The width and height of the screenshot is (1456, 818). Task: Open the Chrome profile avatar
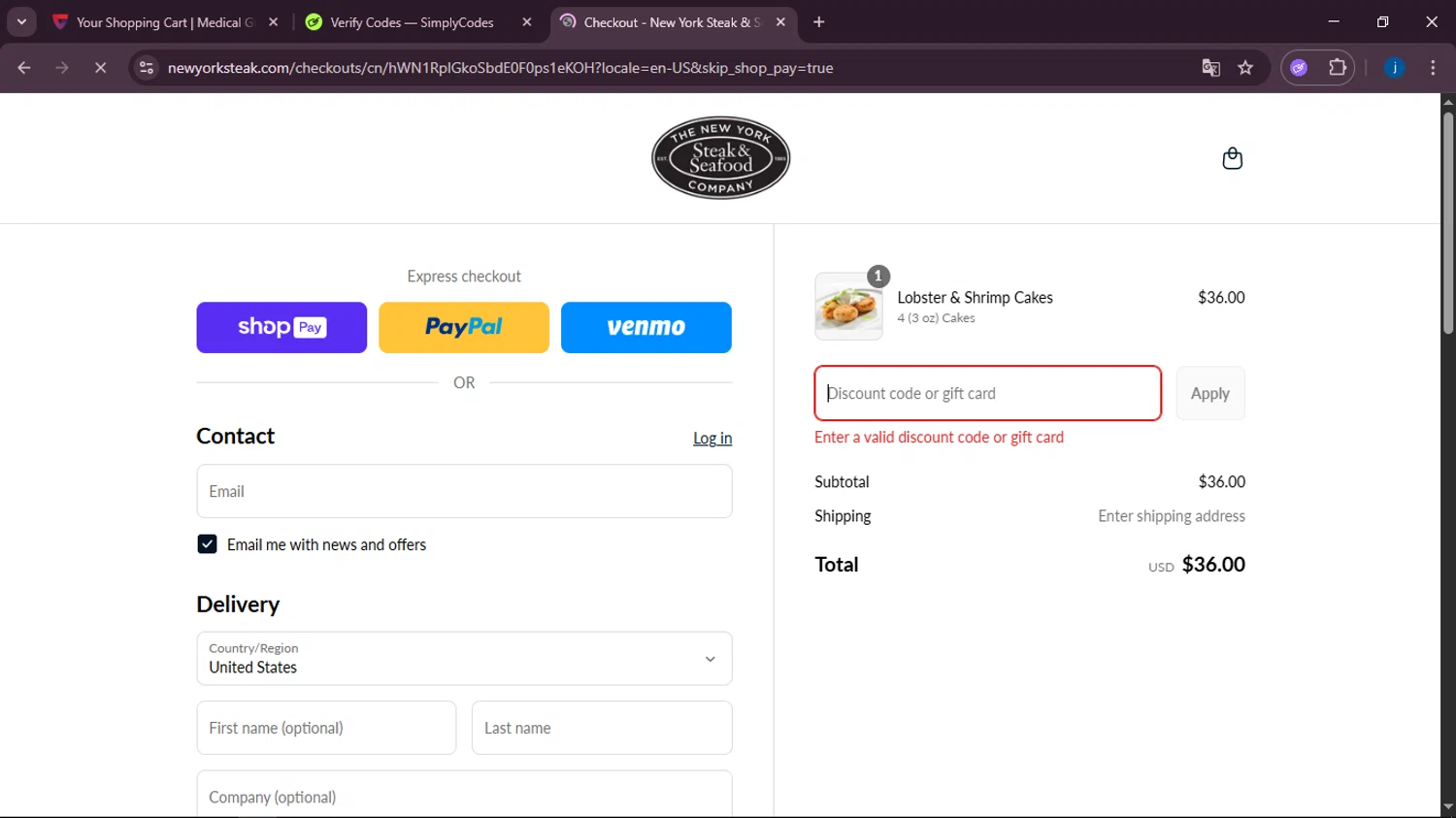[x=1394, y=68]
